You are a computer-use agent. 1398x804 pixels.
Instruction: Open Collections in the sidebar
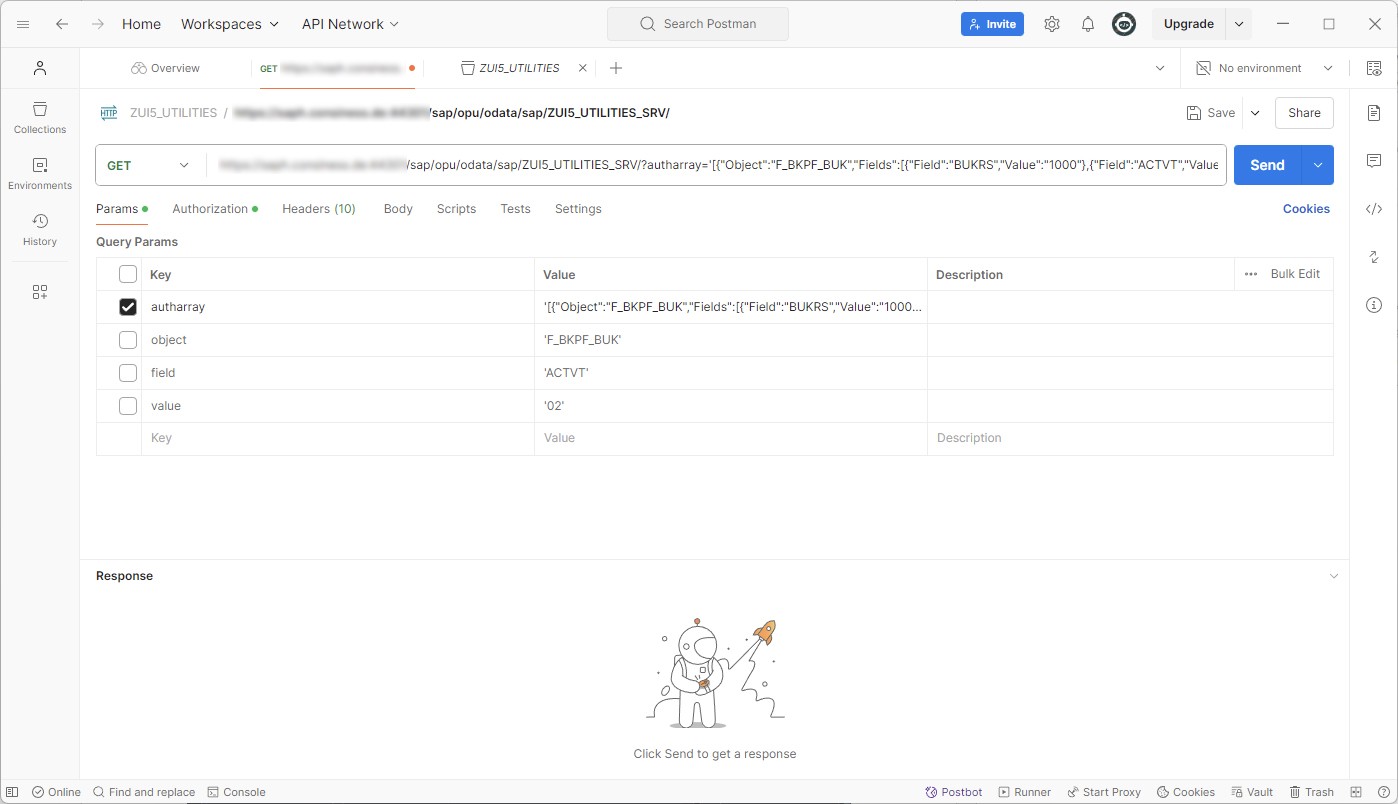coord(40,117)
